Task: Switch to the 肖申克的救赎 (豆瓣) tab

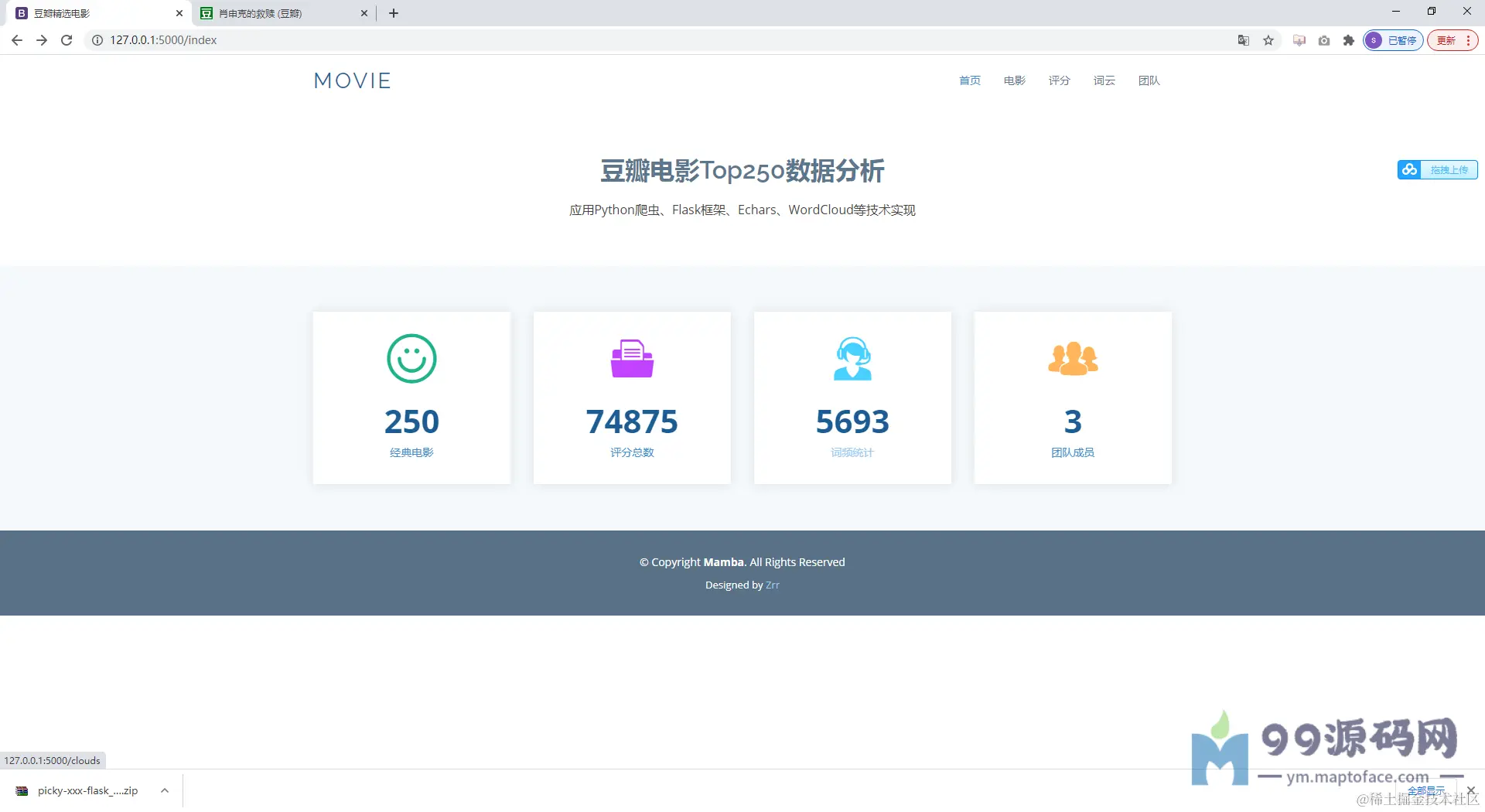Action: pyautogui.click(x=284, y=13)
